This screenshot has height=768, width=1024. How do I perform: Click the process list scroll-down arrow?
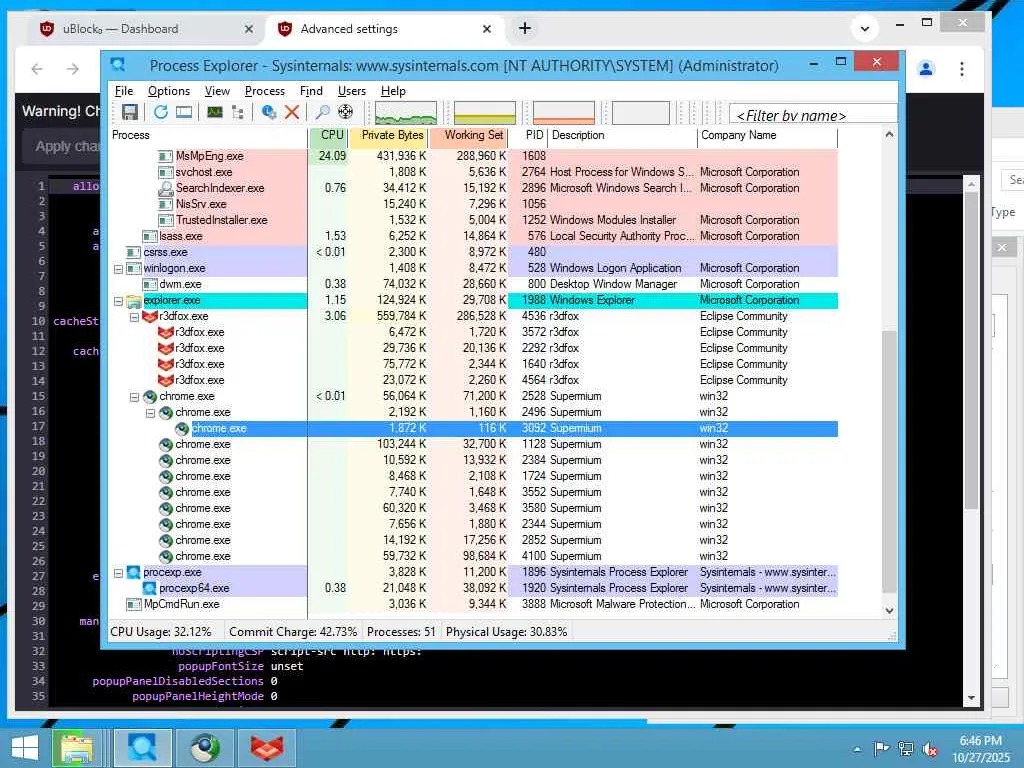click(x=889, y=610)
